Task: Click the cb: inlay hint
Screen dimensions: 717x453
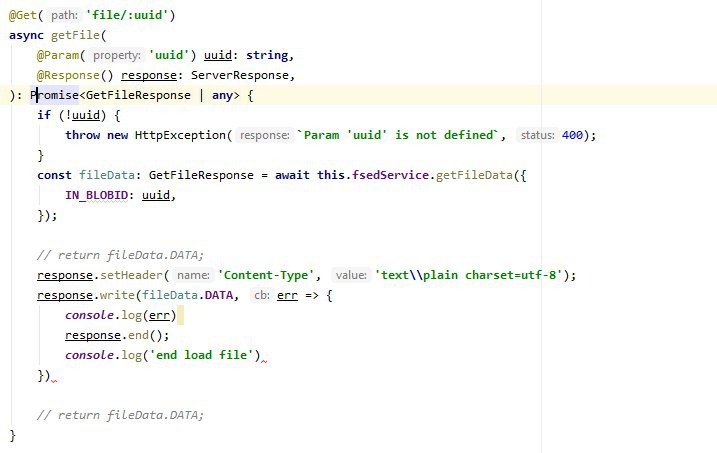Action: (262, 295)
